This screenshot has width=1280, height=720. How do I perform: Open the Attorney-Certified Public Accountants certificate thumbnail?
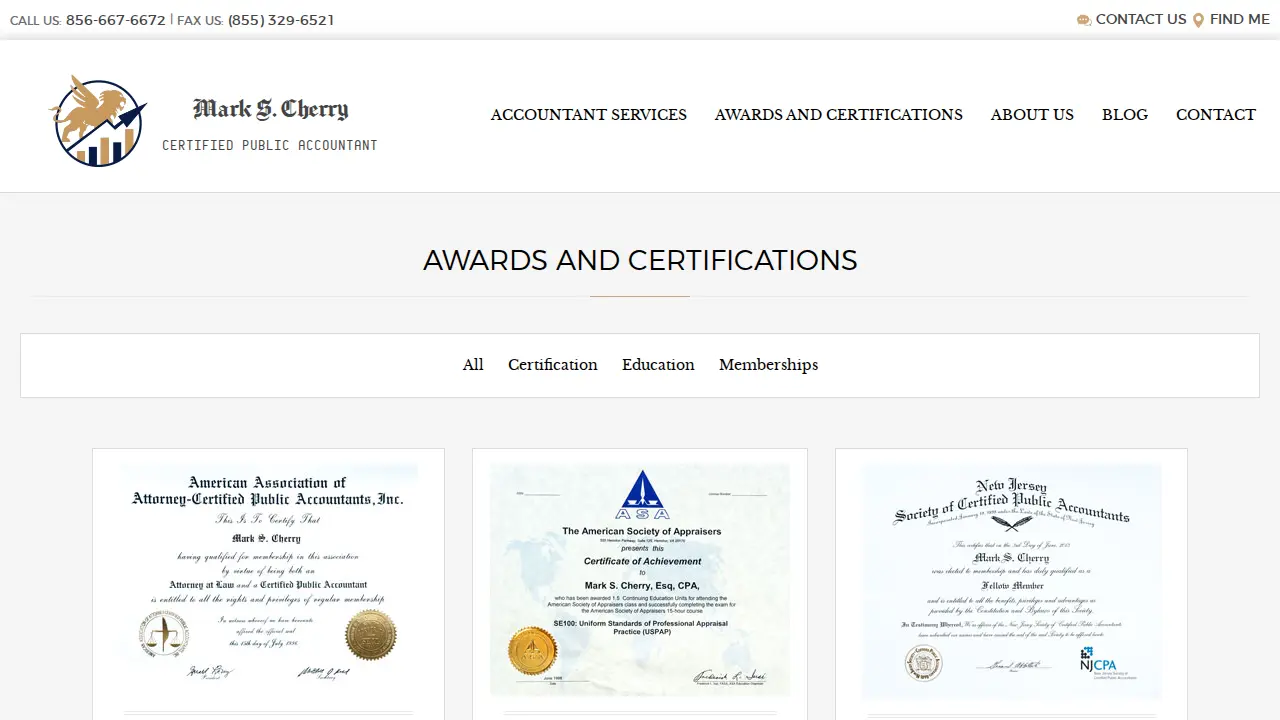269,580
